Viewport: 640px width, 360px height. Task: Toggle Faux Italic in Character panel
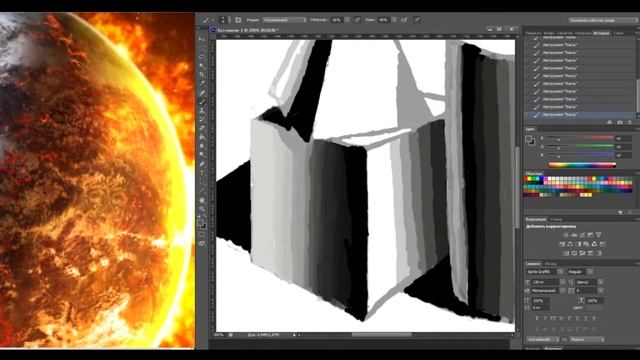coord(546,318)
